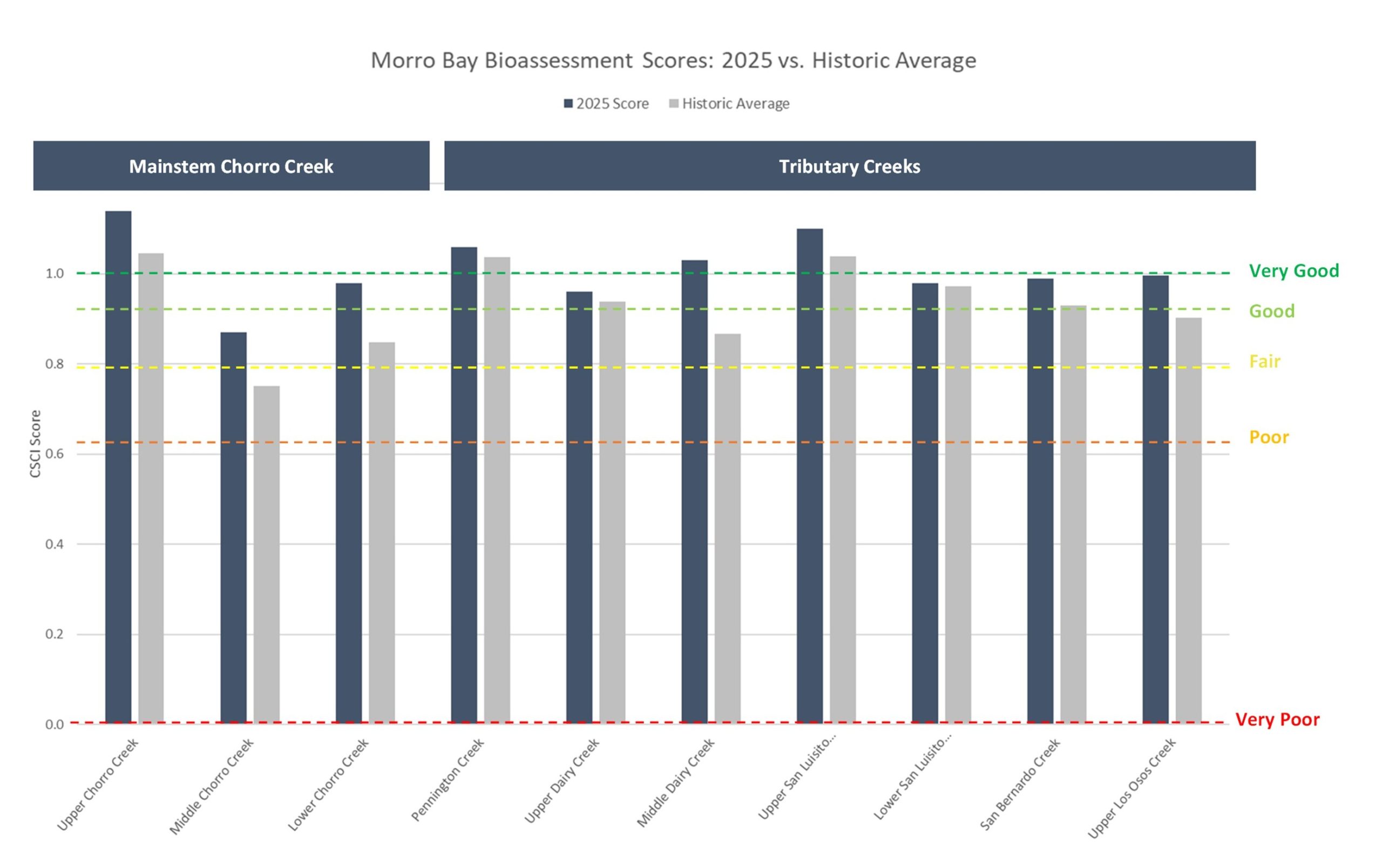Image resolution: width=1382 pixels, height=868 pixels.
Task: Select San Bernardo Creek's 2025 score bar
Action: (x=1040, y=500)
